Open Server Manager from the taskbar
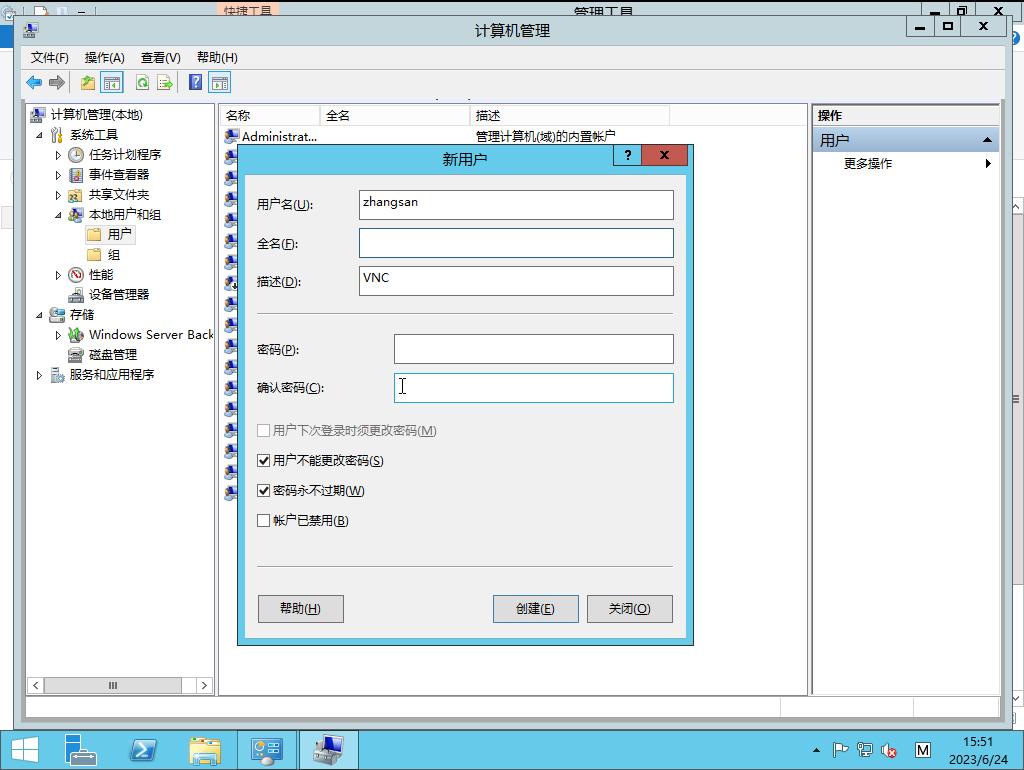The image size is (1024, 770). coord(81,749)
